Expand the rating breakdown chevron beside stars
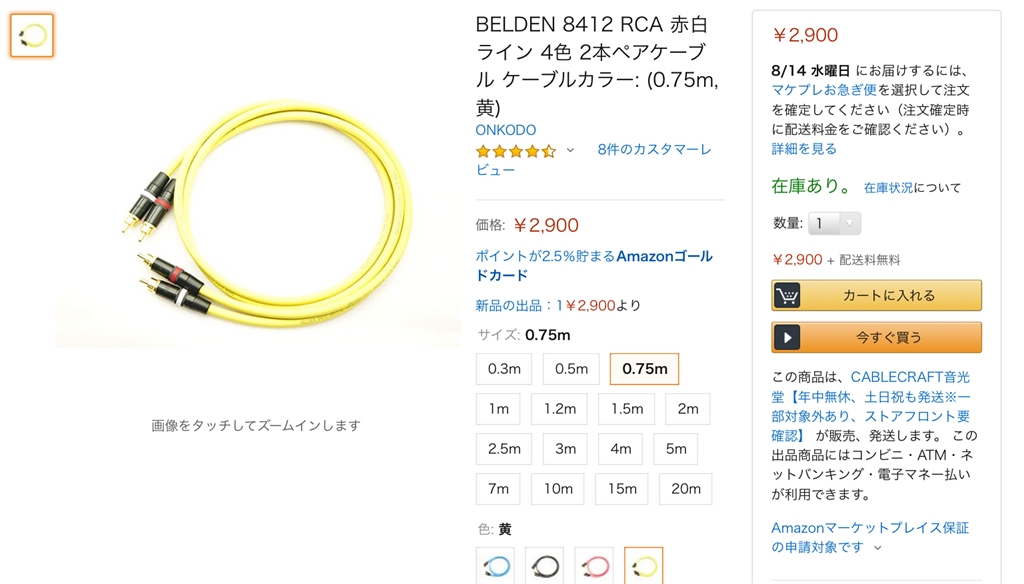 570,150
